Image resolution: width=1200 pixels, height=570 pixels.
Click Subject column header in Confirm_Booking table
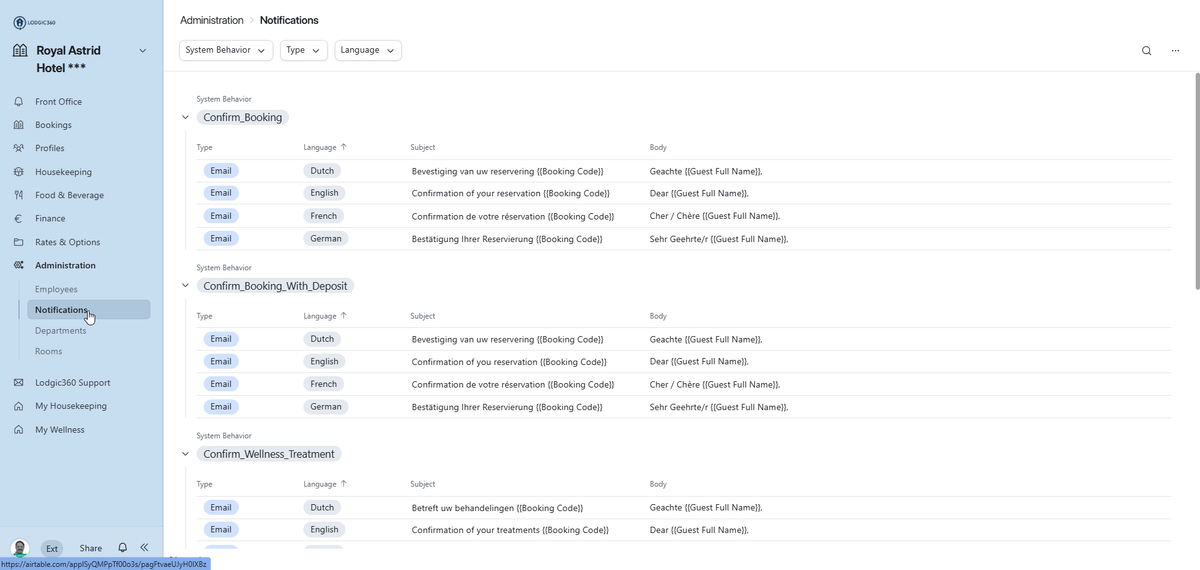422,147
